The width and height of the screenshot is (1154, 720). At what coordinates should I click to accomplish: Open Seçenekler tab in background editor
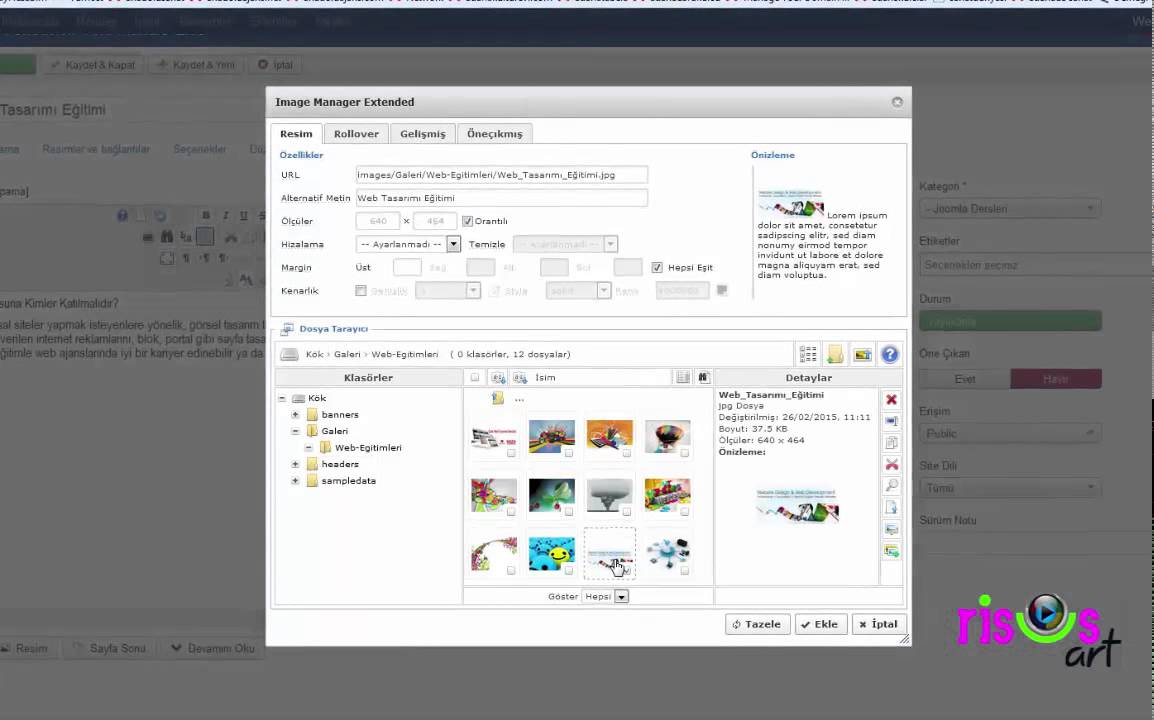click(x=199, y=149)
